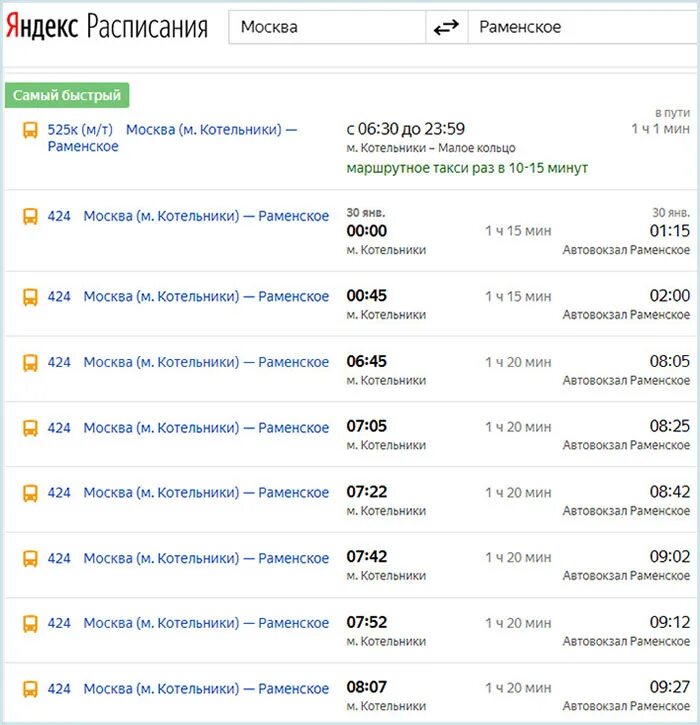This screenshot has width=700, height=725.
Task: Open route 424 link departing 06:45
Action: pos(188,362)
